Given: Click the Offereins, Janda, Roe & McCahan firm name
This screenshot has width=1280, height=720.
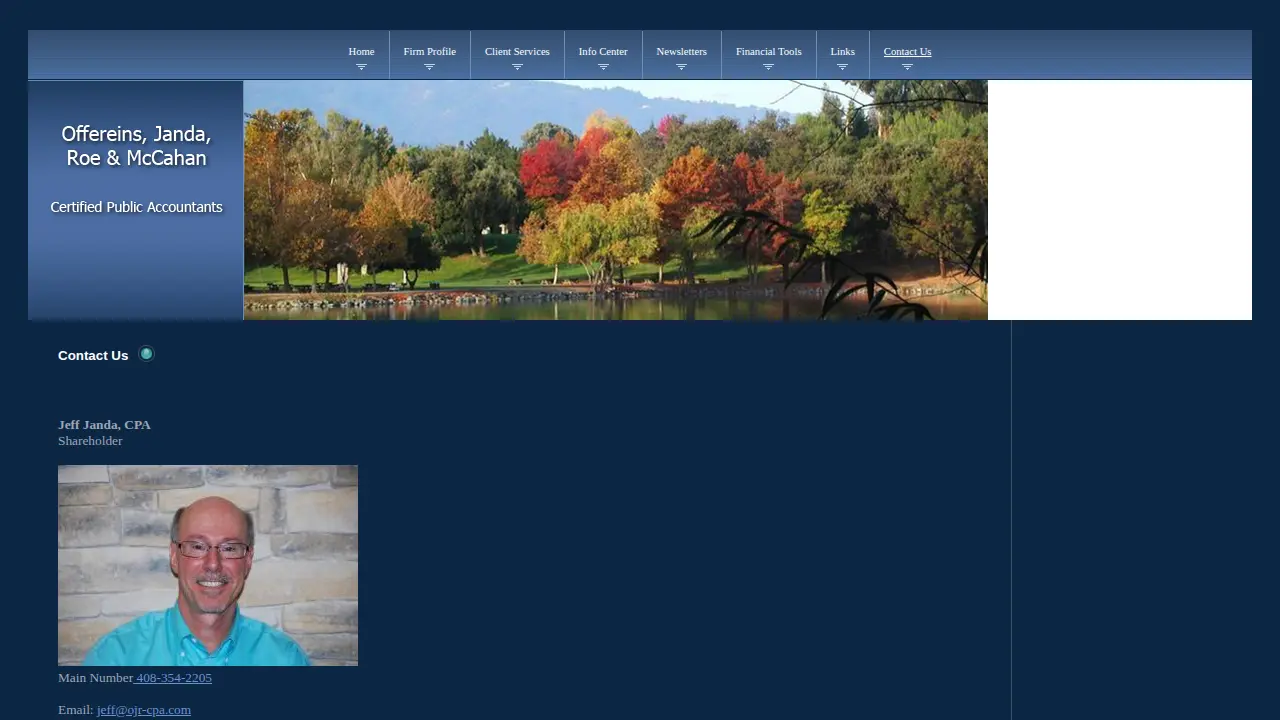Looking at the screenshot, I should pyautogui.click(x=136, y=146).
